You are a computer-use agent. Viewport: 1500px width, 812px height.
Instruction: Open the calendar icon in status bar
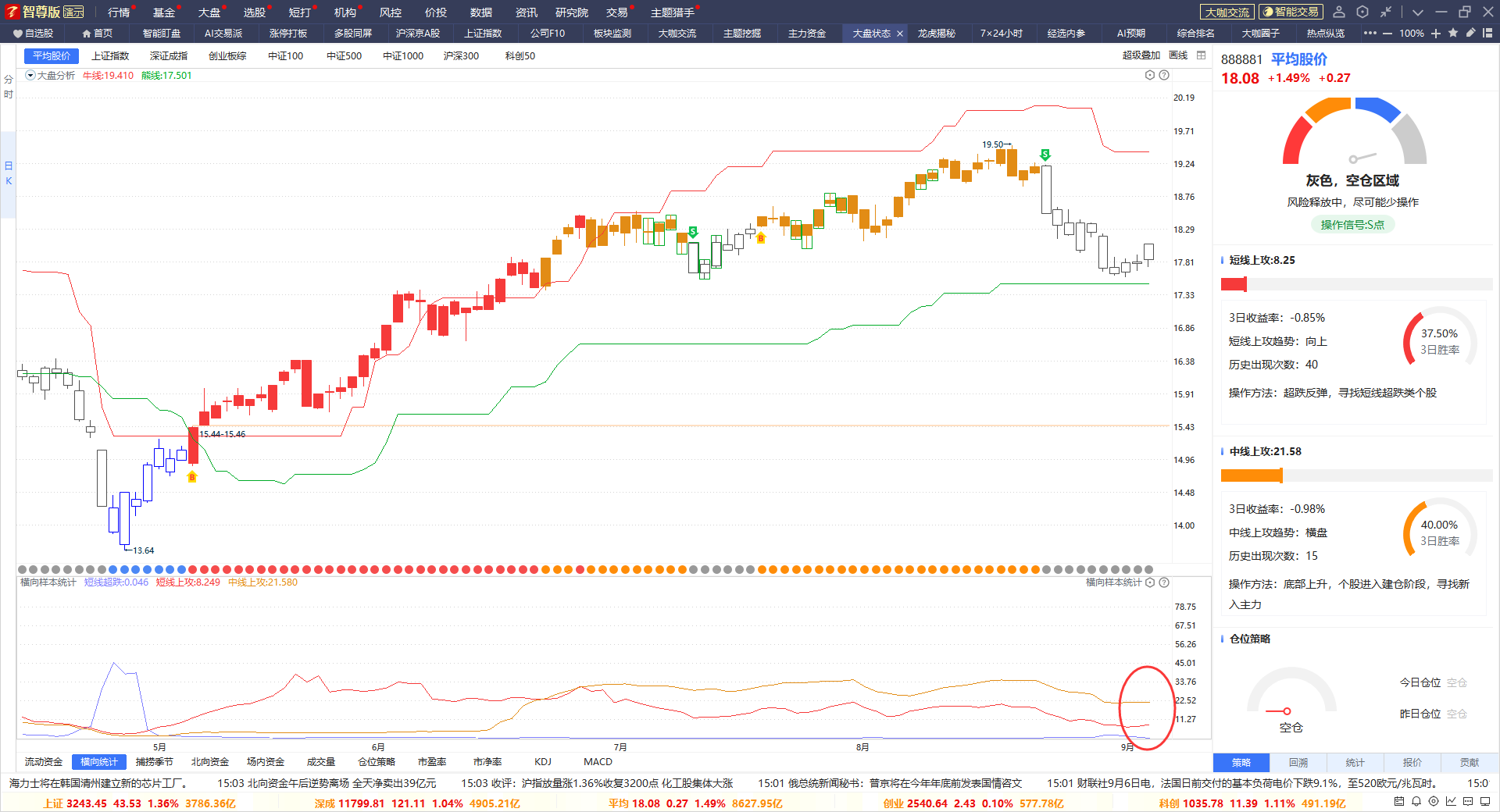coord(1399,801)
